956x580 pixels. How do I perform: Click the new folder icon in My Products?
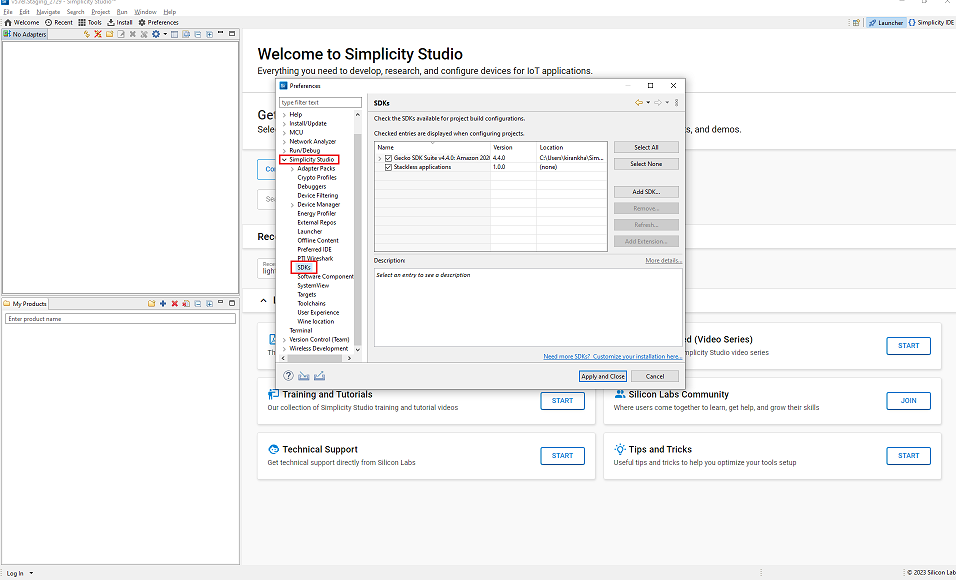tap(152, 304)
